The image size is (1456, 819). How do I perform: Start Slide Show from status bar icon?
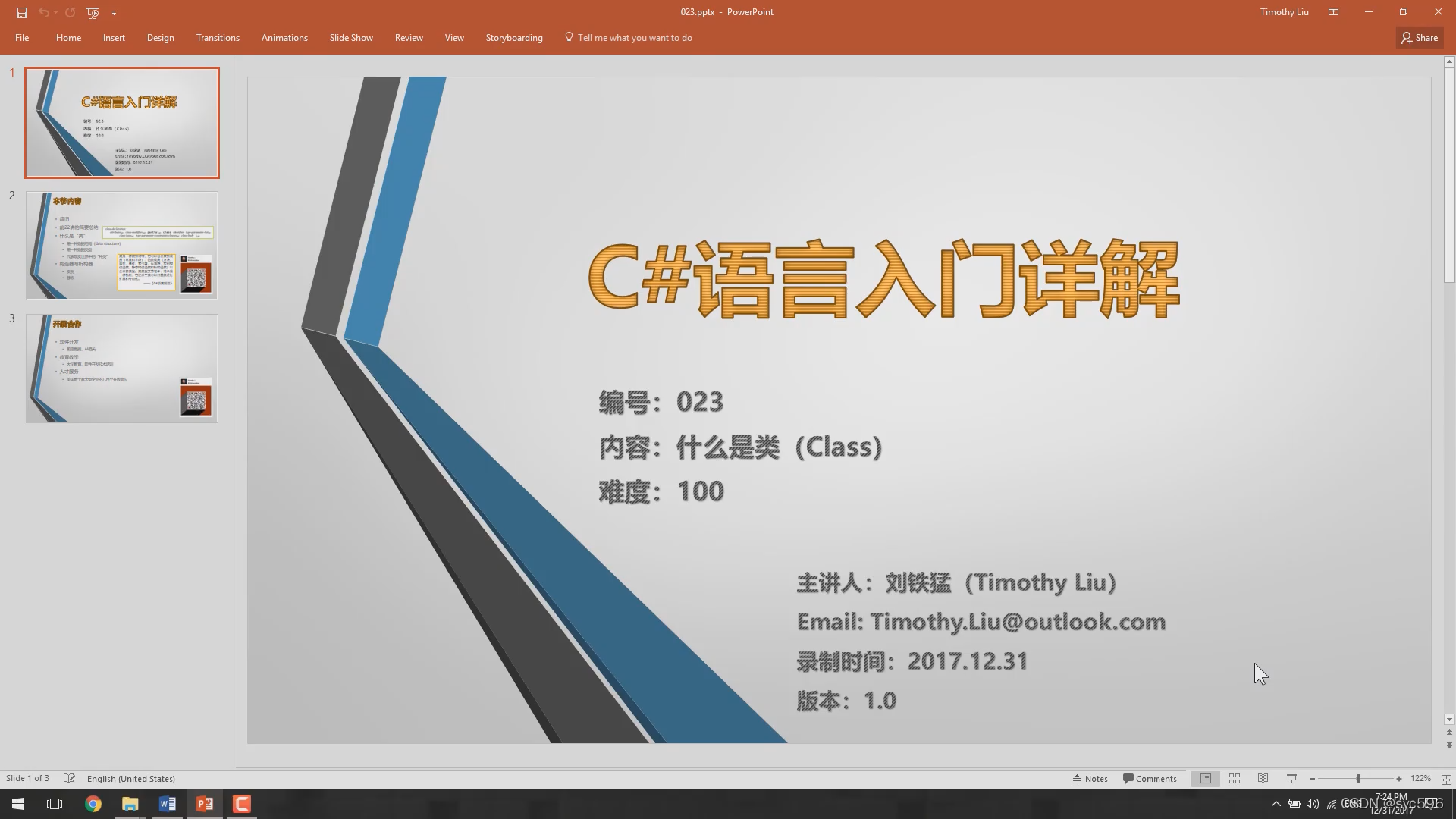(x=1291, y=779)
